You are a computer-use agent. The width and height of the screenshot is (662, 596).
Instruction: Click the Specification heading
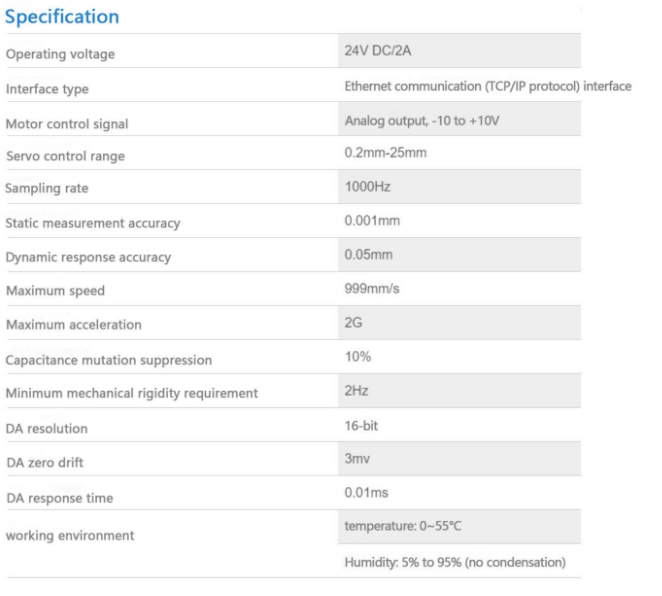(x=62, y=17)
